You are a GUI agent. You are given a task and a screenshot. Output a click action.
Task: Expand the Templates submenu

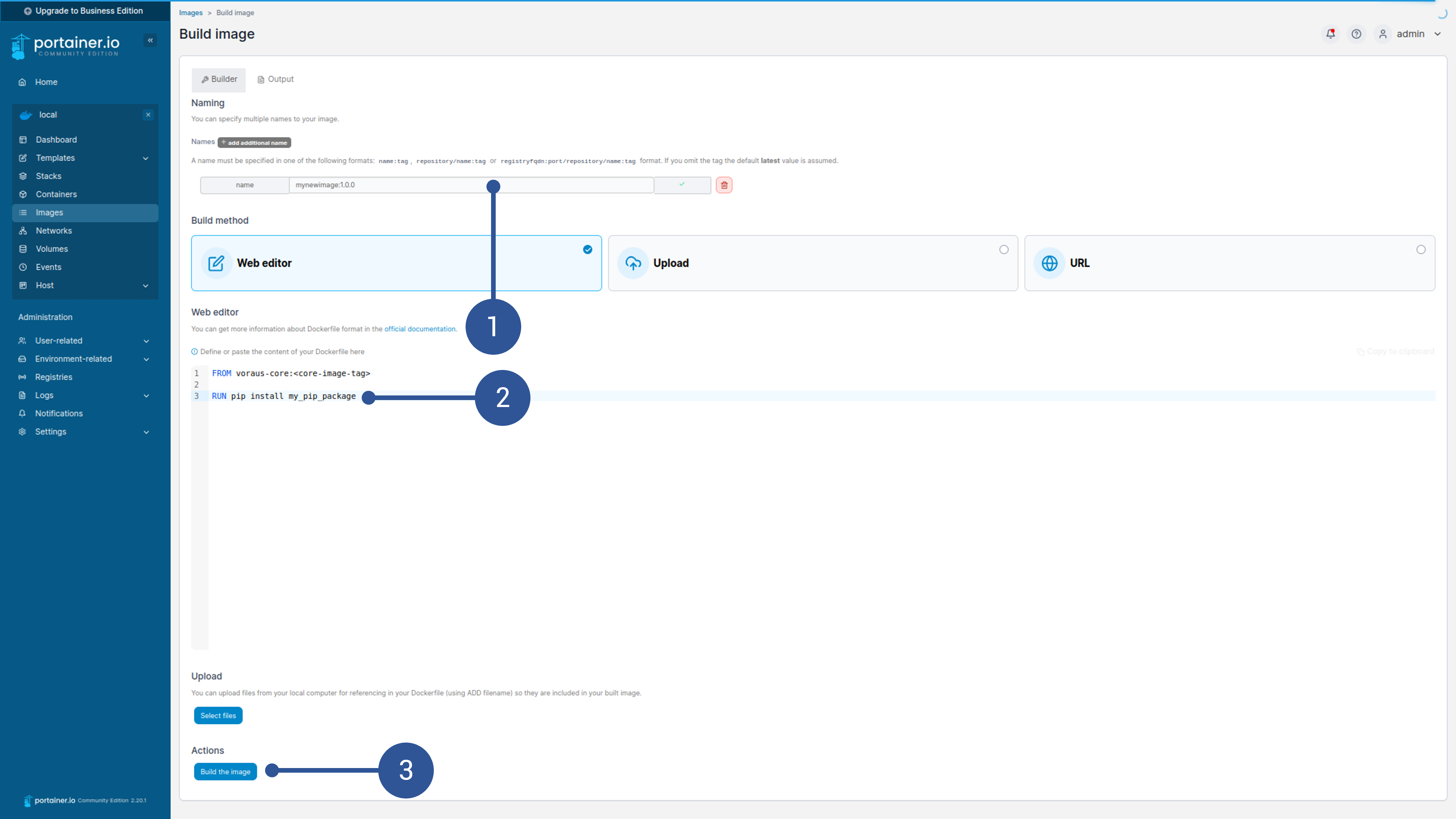tap(145, 158)
